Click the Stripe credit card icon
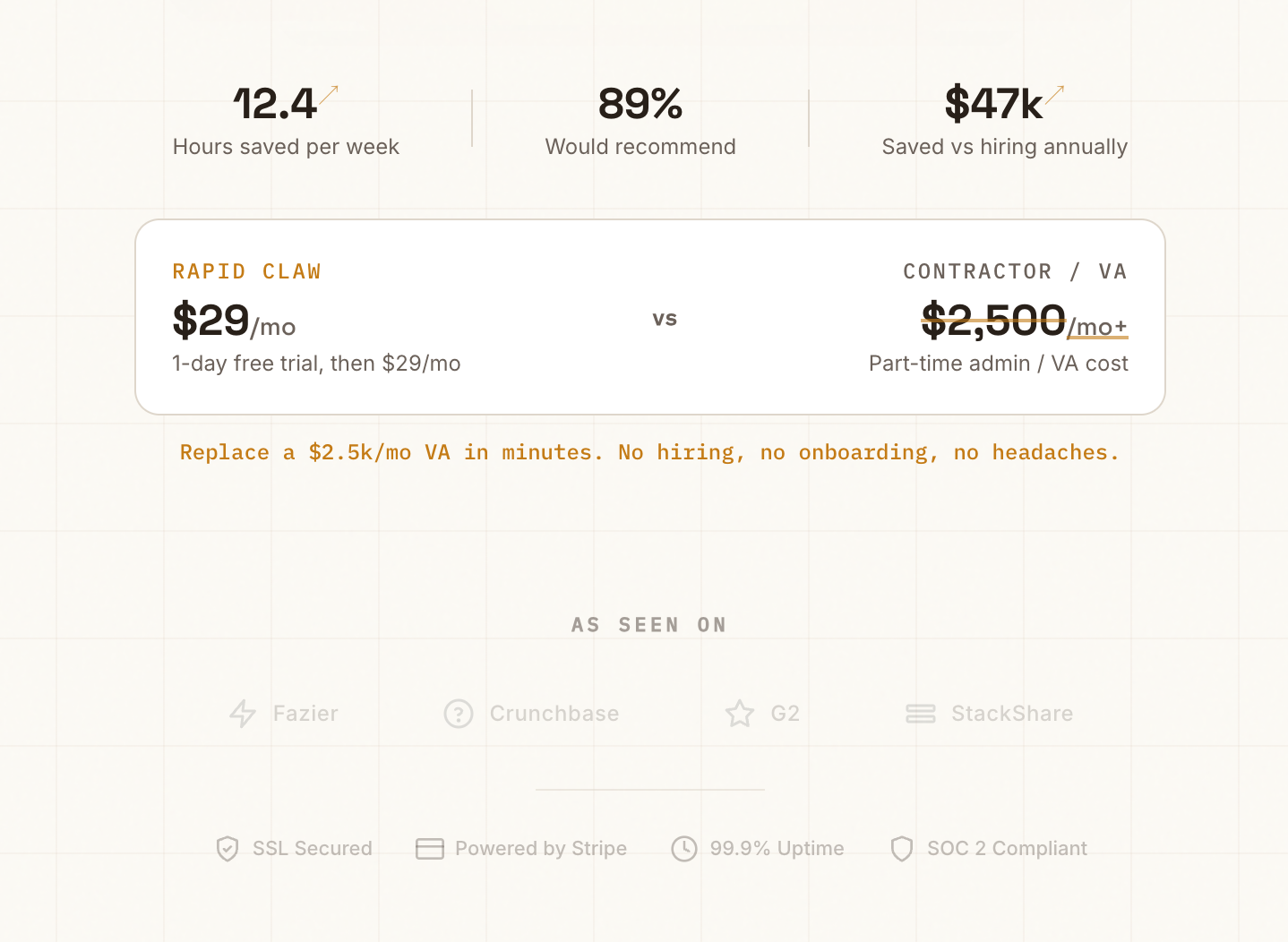 tap(430, 849)
